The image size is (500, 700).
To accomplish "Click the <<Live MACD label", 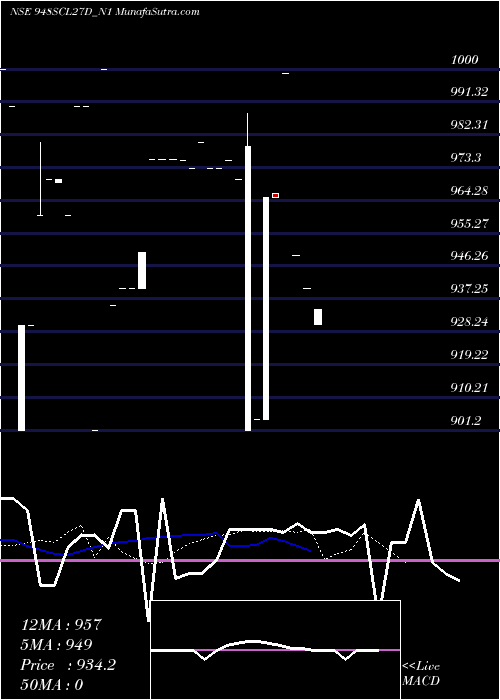I will (421, 673).
